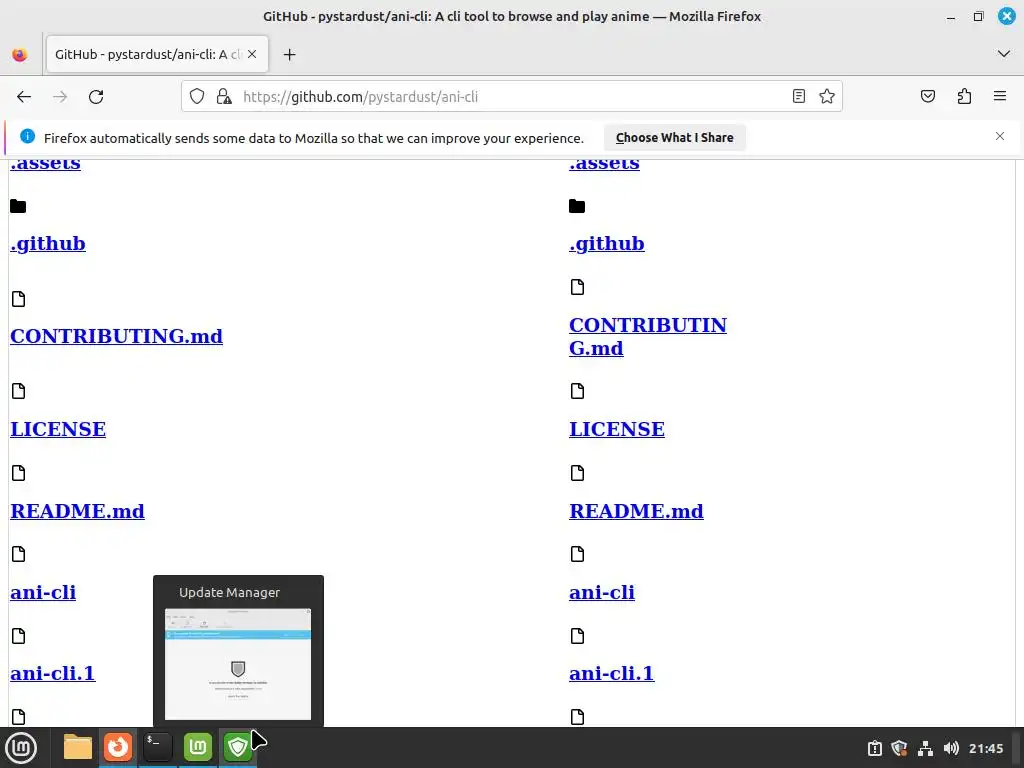Open the .github link in the left column

[x=48, y=244]
